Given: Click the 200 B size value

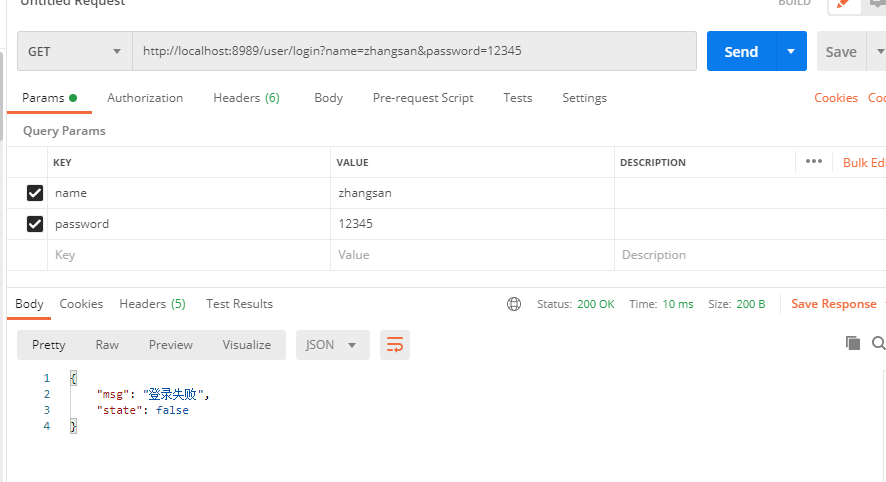Looking at the screenshot, I should 751,304.
